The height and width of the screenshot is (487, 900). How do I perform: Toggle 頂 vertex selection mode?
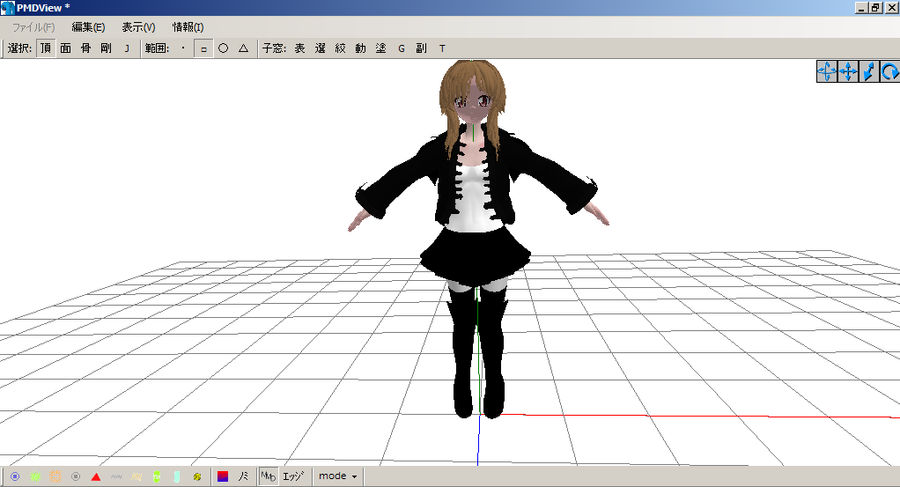pos(46,48)
